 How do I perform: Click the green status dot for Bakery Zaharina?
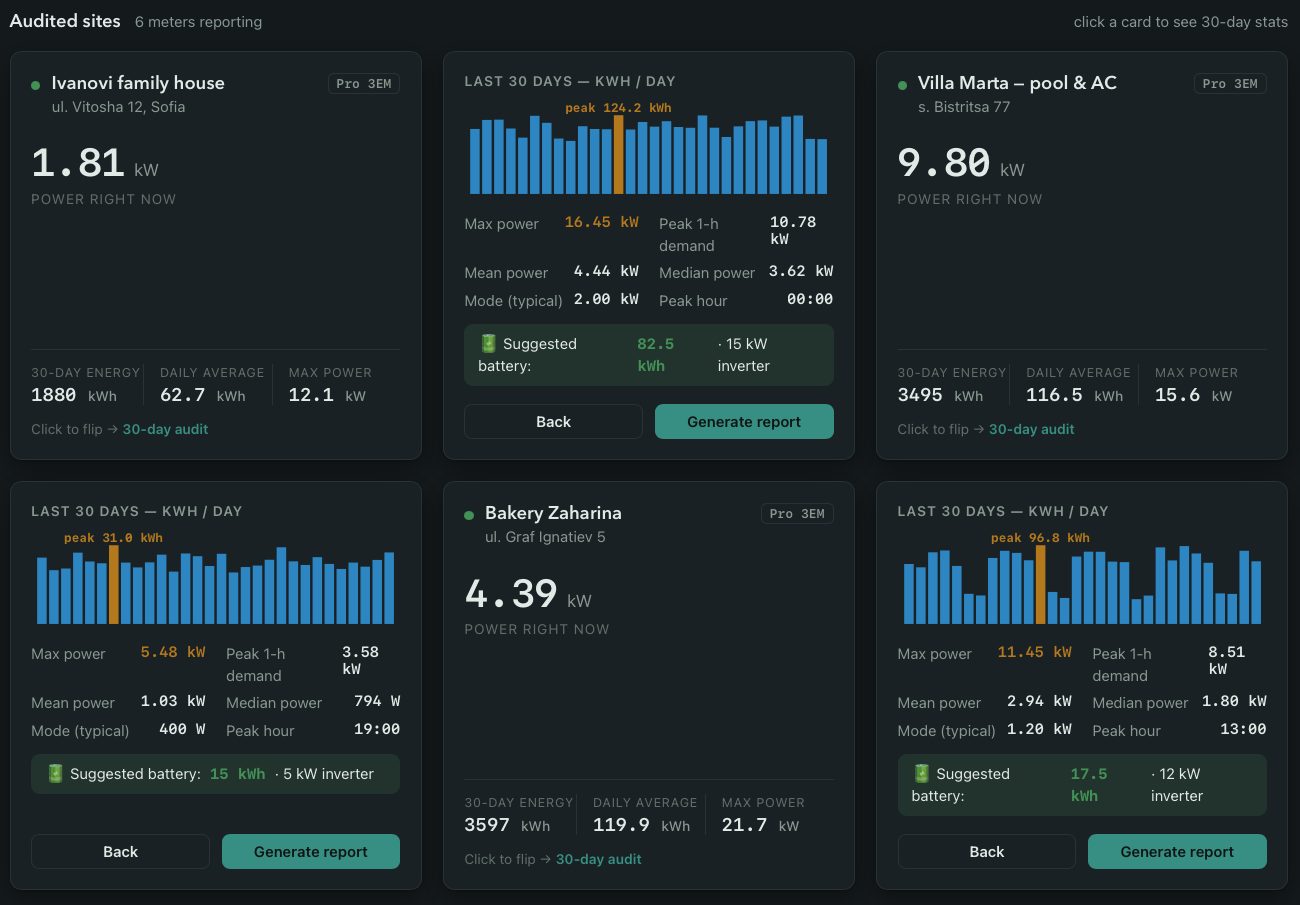click(469, 515)
